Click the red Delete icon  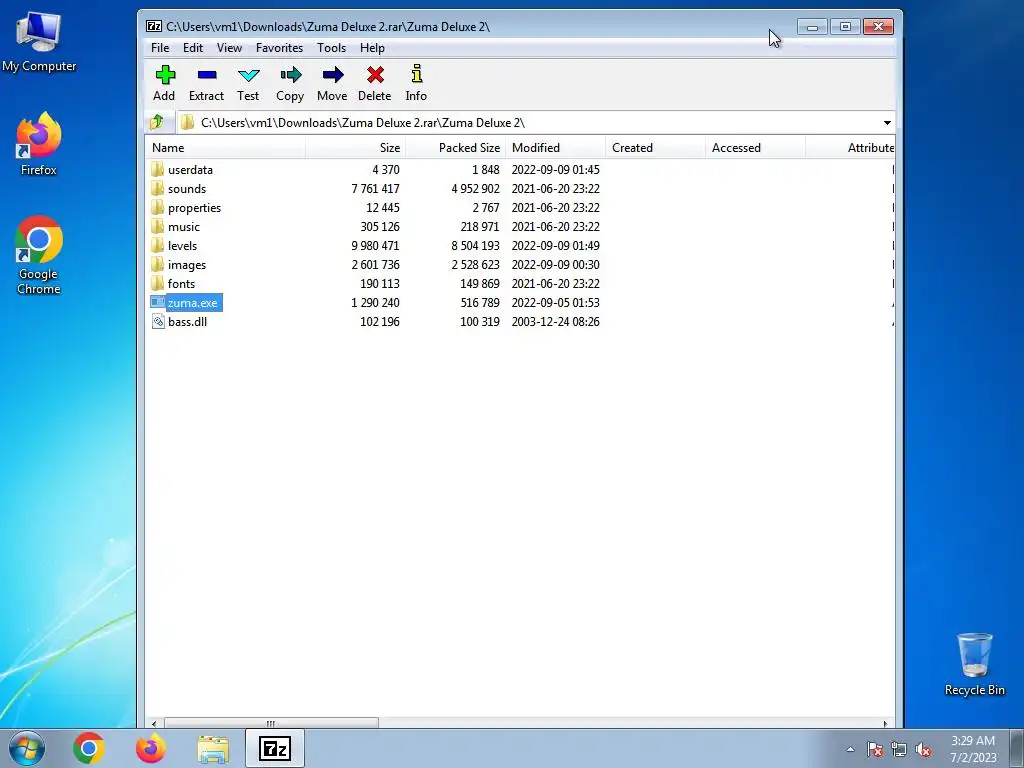pos(375,74)
